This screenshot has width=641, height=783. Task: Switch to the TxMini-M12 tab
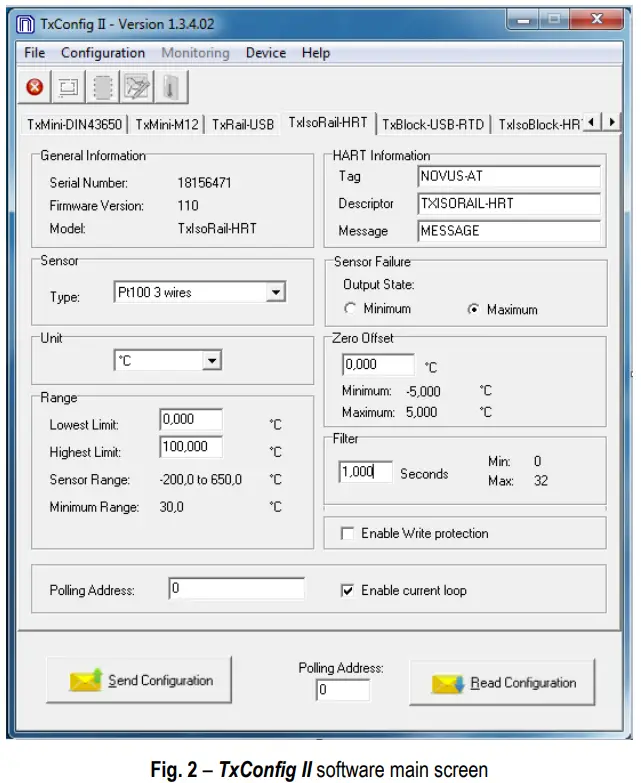coord(167,124)
